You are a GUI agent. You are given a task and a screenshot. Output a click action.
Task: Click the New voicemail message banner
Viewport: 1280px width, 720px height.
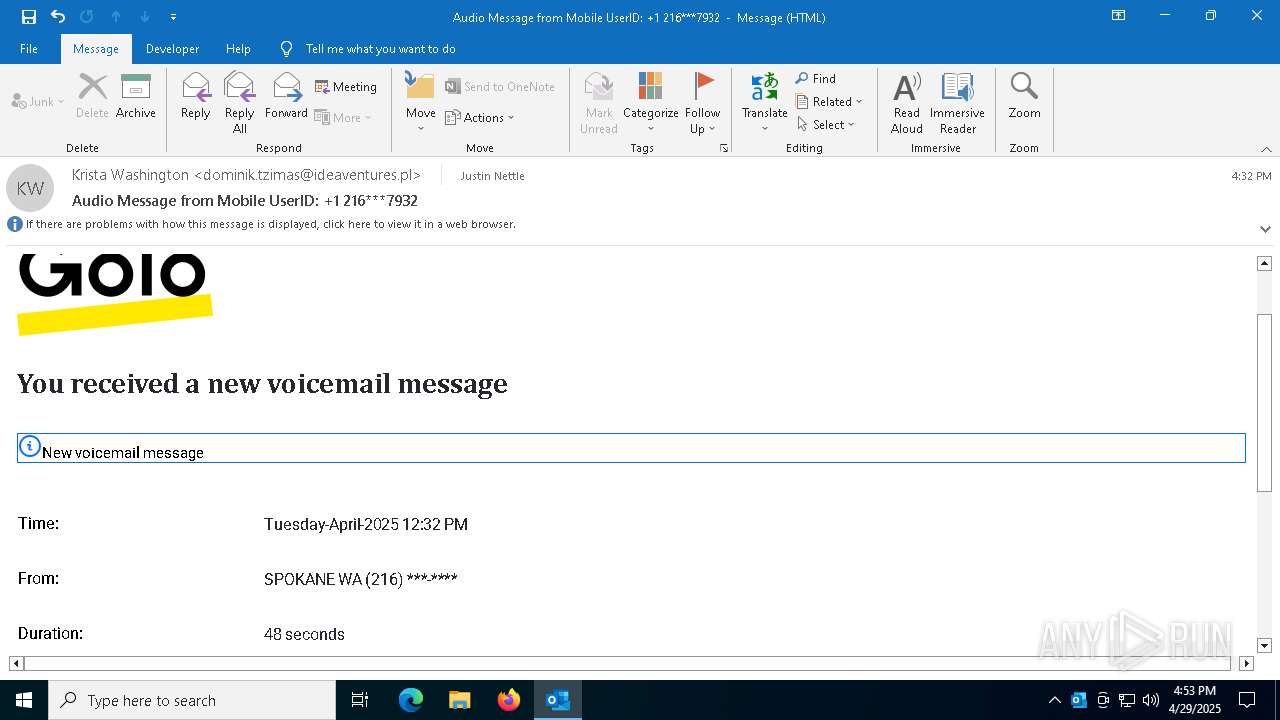(x=631, y=448)
